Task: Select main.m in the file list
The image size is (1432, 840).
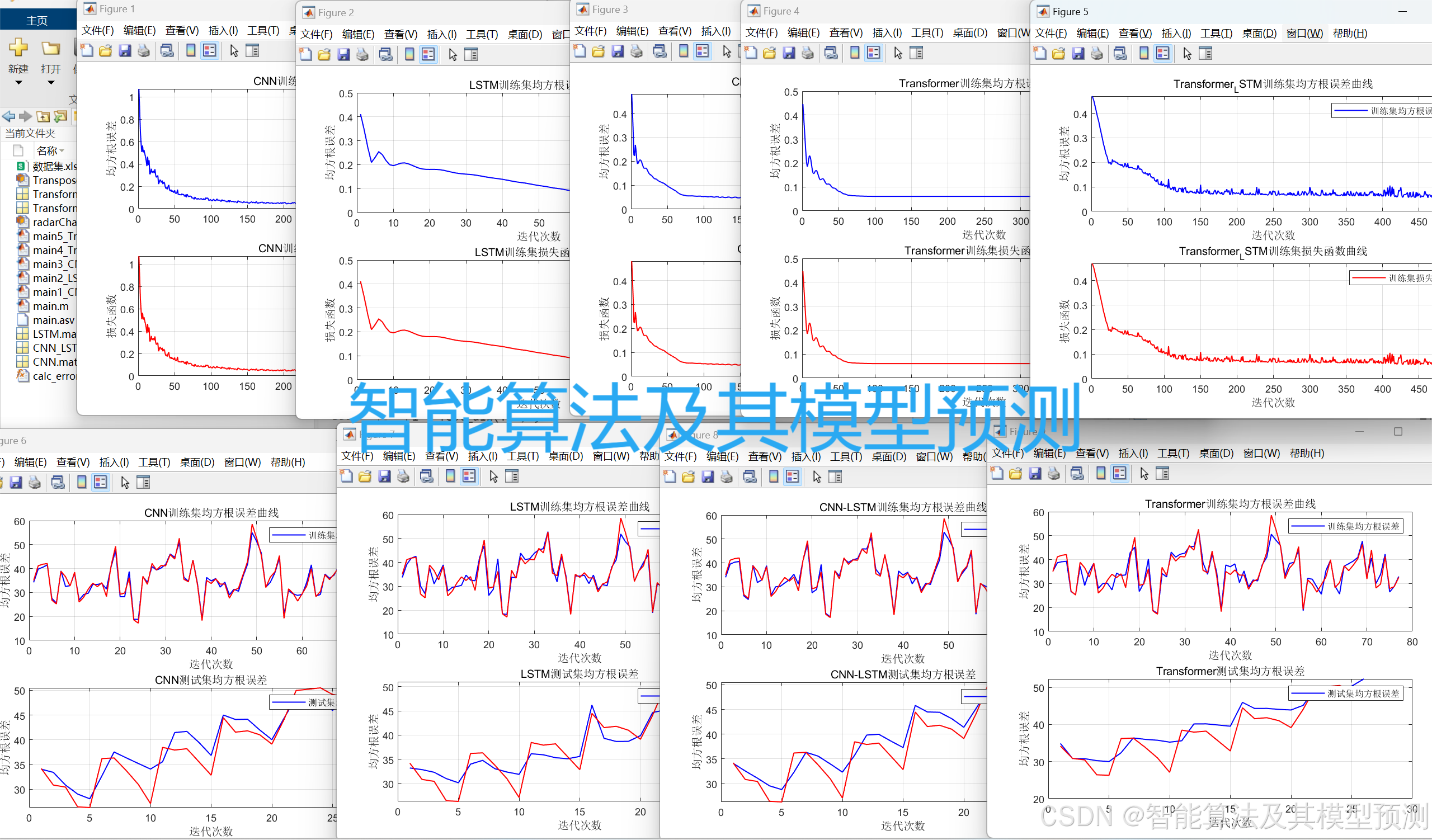Action: (50, 306)
